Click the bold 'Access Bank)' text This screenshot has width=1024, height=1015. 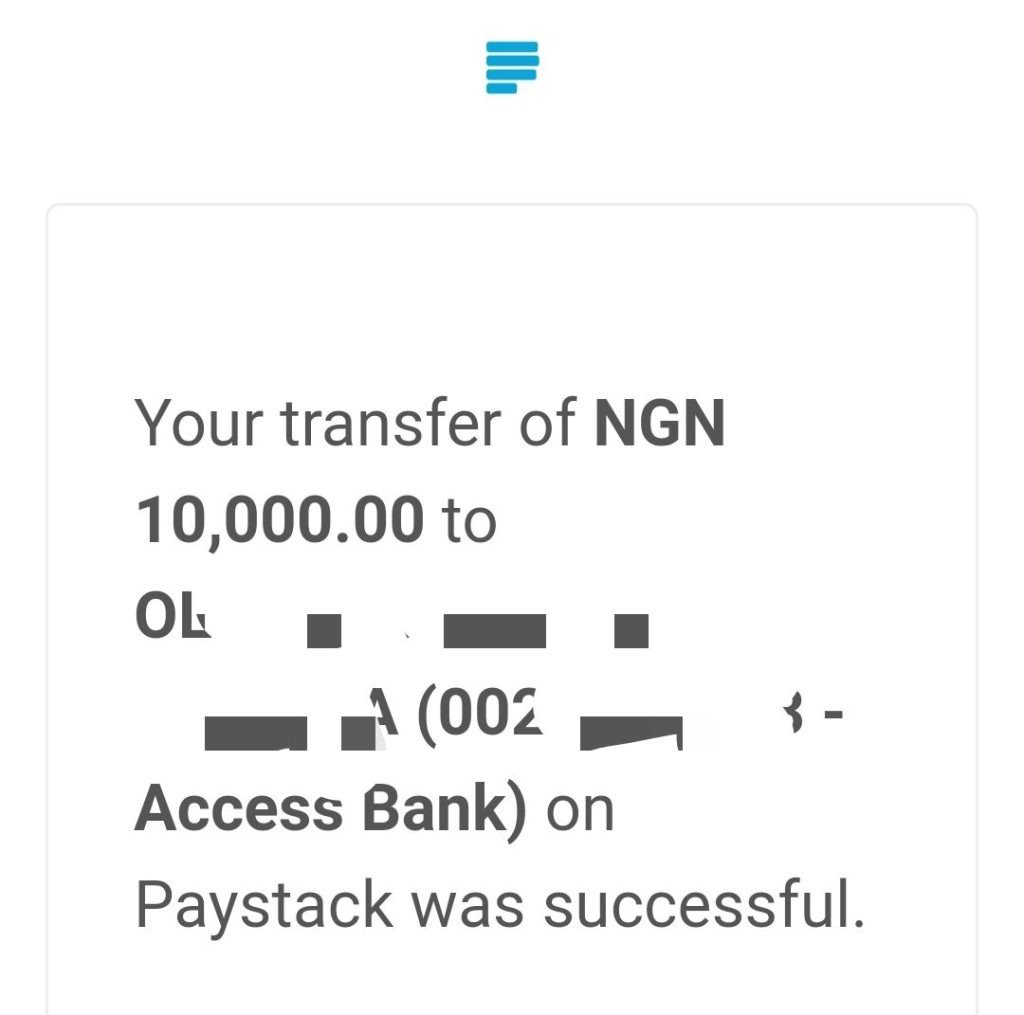pos(330,811)
